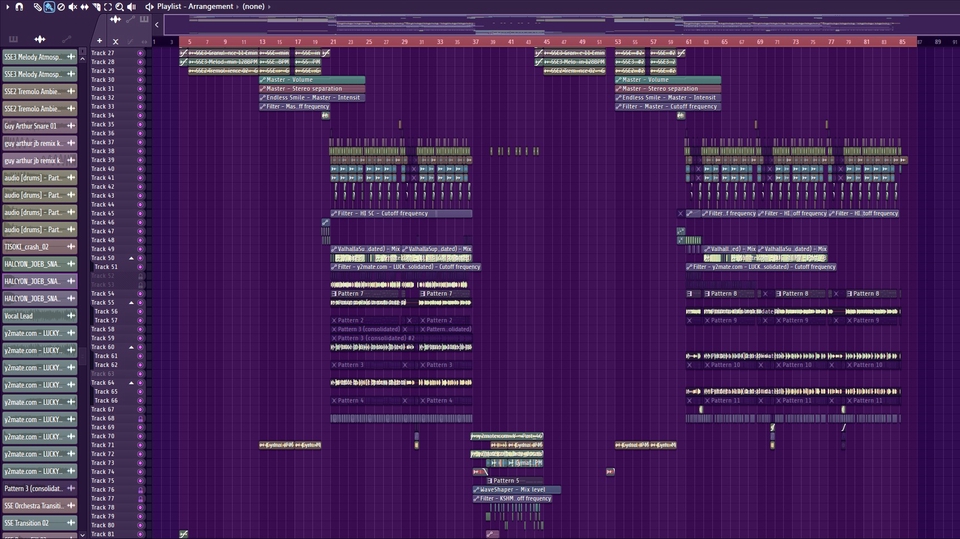The width and height of the screenshot is (960, 539).
Task: Jump to bar 21 on timeline
Action: point(333,42)
